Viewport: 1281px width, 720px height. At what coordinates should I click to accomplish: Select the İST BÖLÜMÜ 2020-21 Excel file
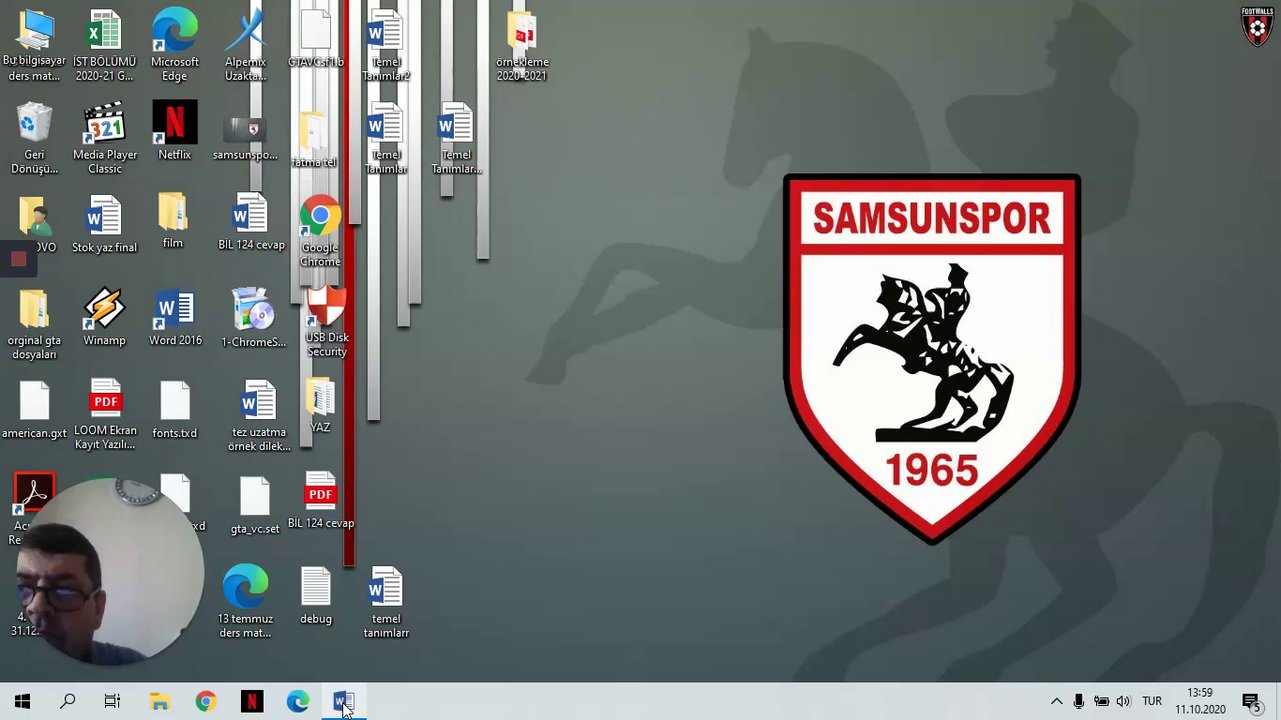coord(104,46)
